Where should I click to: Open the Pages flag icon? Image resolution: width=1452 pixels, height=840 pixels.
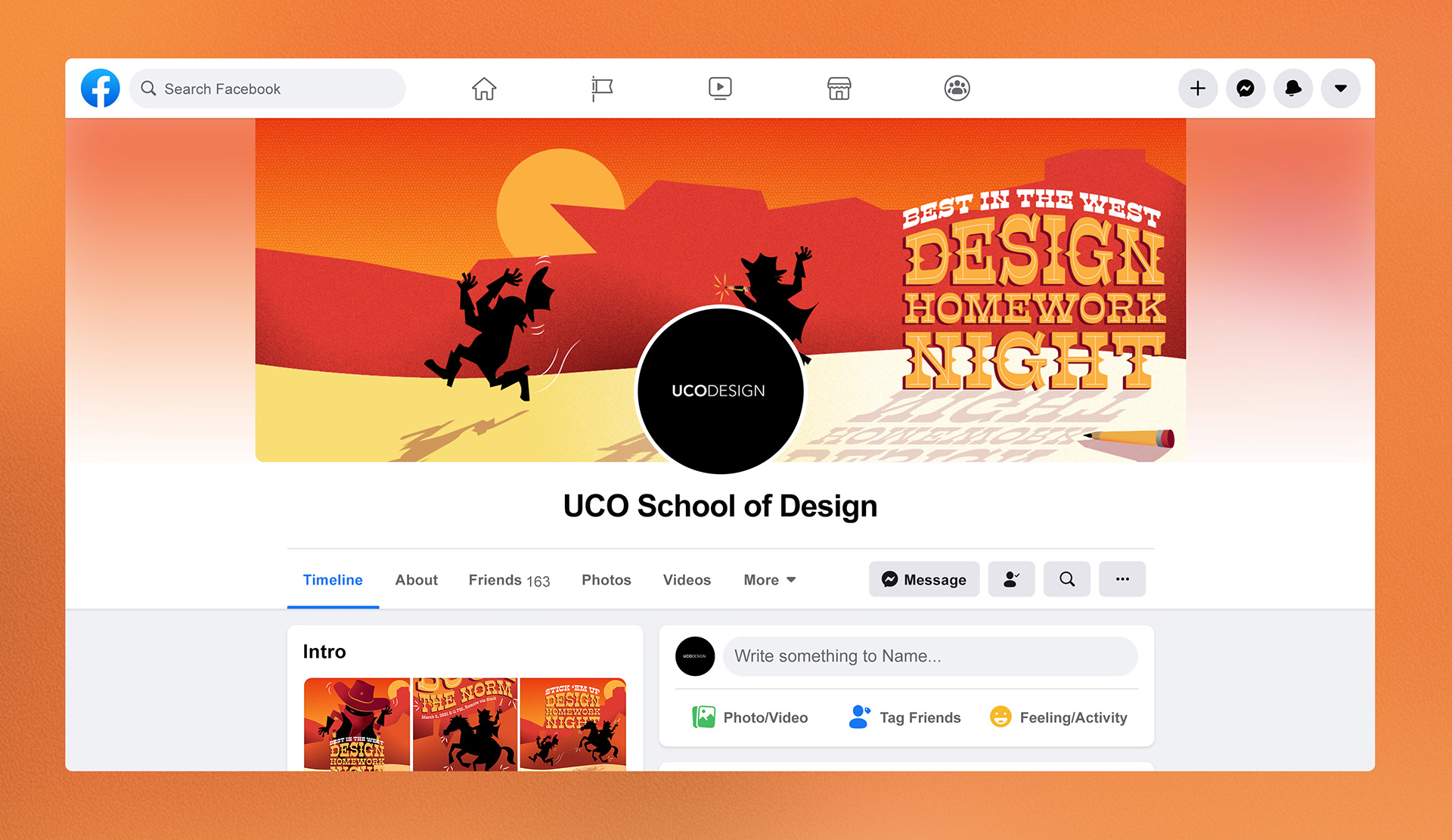602,88
